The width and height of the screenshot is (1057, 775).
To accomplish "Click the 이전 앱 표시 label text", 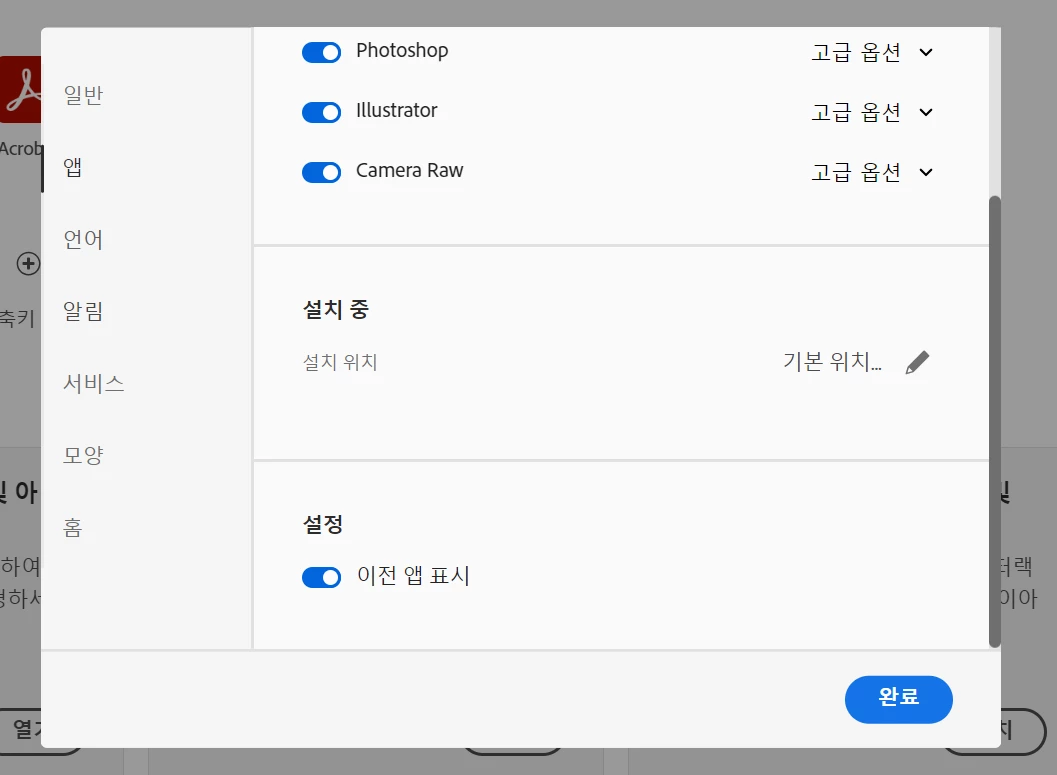I will point(413,576).
